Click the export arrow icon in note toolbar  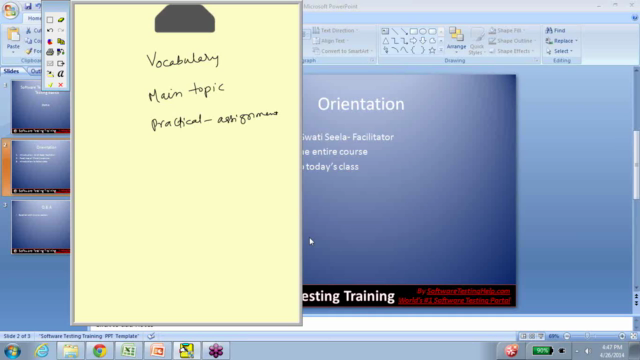61,63
